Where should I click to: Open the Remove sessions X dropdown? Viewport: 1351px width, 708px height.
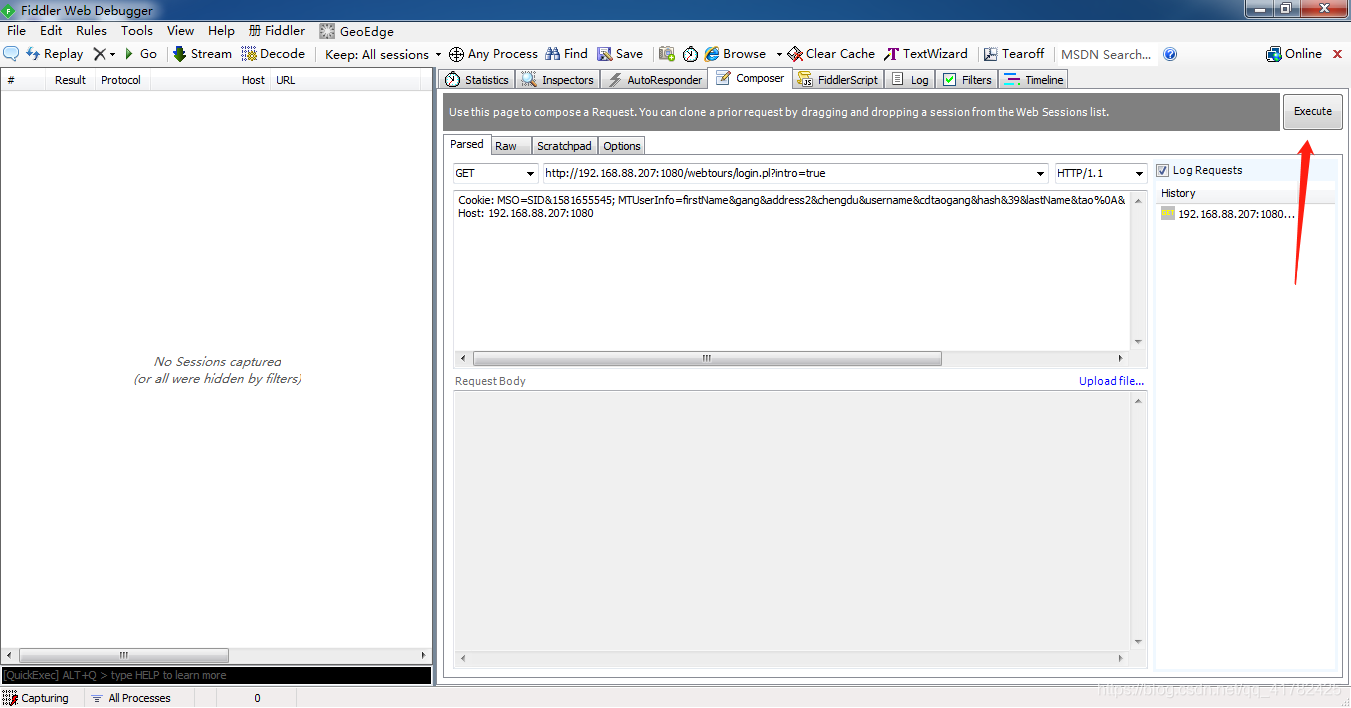coord(105,54)
